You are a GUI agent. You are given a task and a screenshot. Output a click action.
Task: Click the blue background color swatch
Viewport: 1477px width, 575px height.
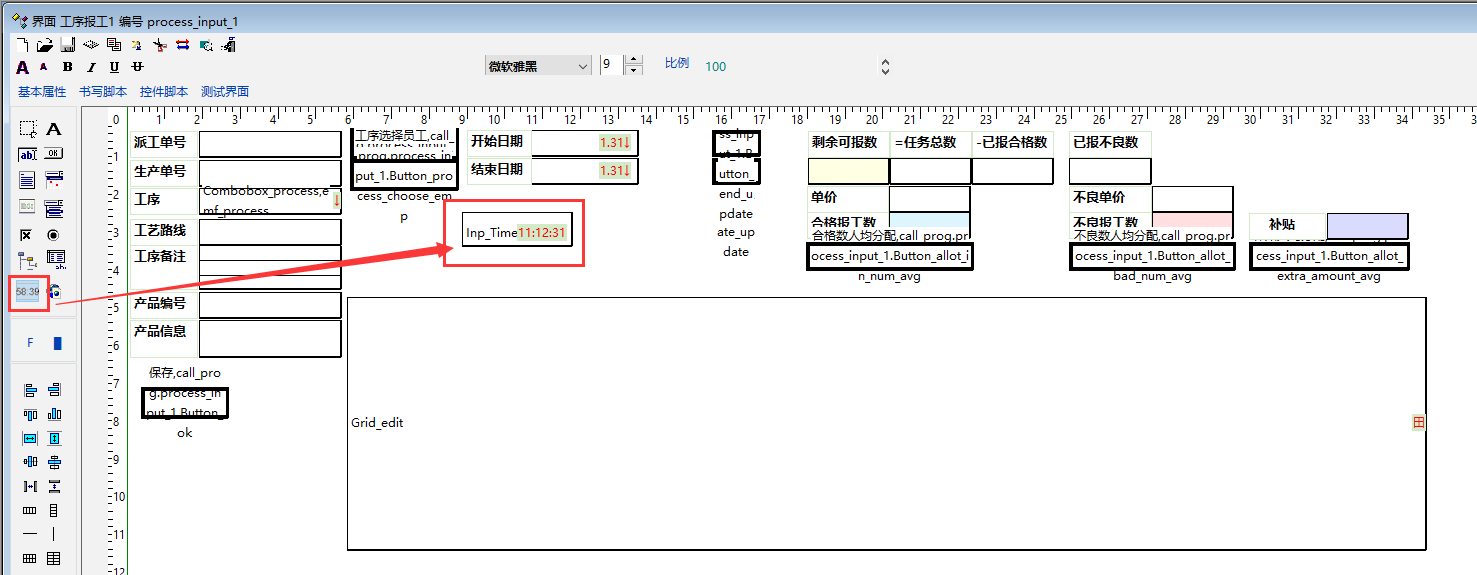[x=57, y=343]
